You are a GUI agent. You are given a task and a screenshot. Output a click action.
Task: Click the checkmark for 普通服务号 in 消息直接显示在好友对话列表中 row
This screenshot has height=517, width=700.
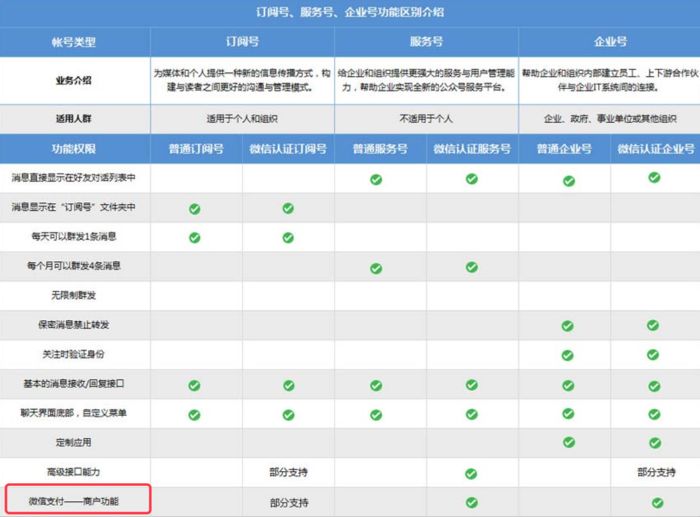point(376,180)
